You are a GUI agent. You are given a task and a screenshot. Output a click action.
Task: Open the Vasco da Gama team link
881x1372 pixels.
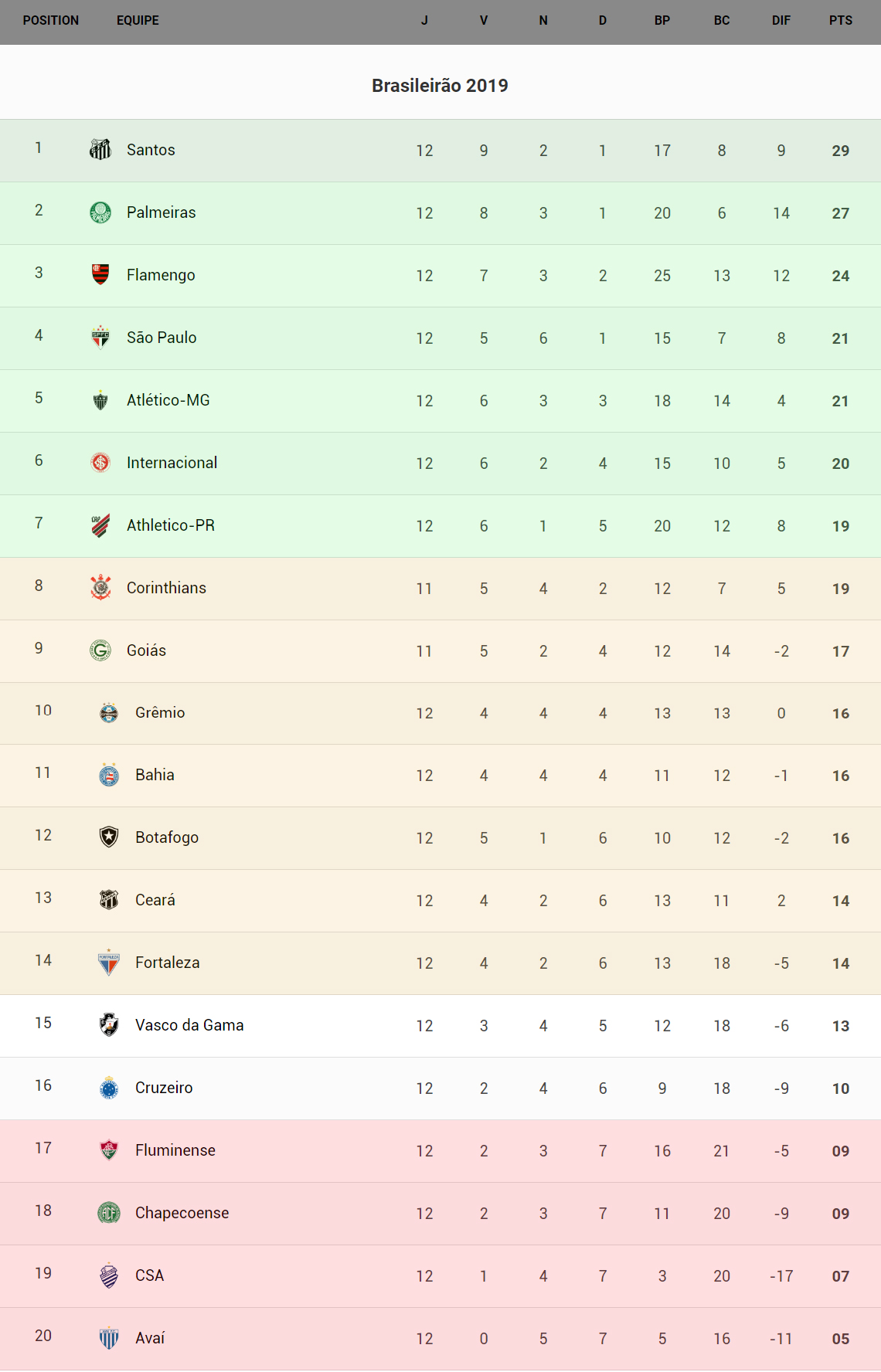click(189, 1025)
